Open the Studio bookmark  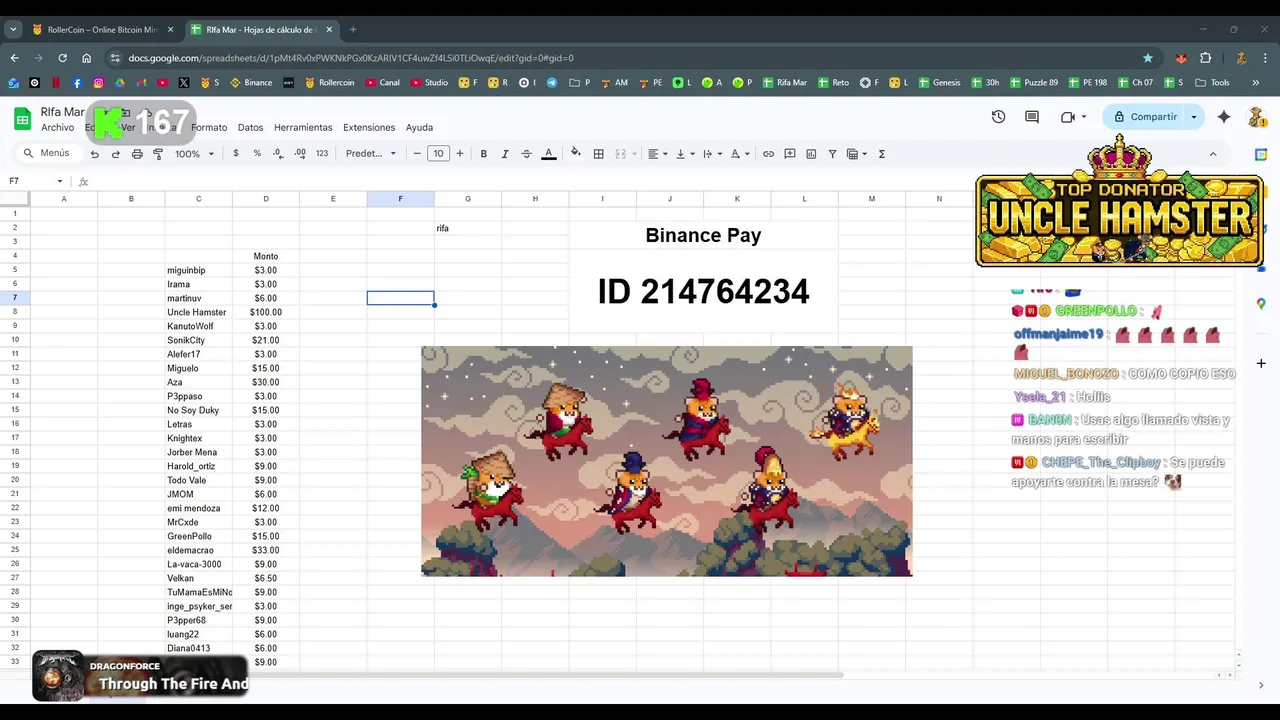tap(429, 83)
